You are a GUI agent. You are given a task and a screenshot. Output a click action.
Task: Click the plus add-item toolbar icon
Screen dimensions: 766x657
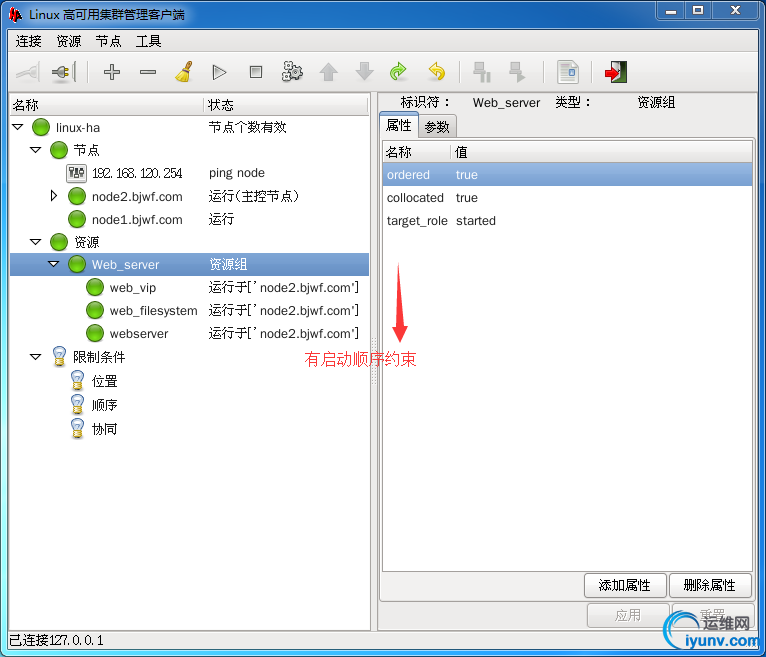click(112, 72)
